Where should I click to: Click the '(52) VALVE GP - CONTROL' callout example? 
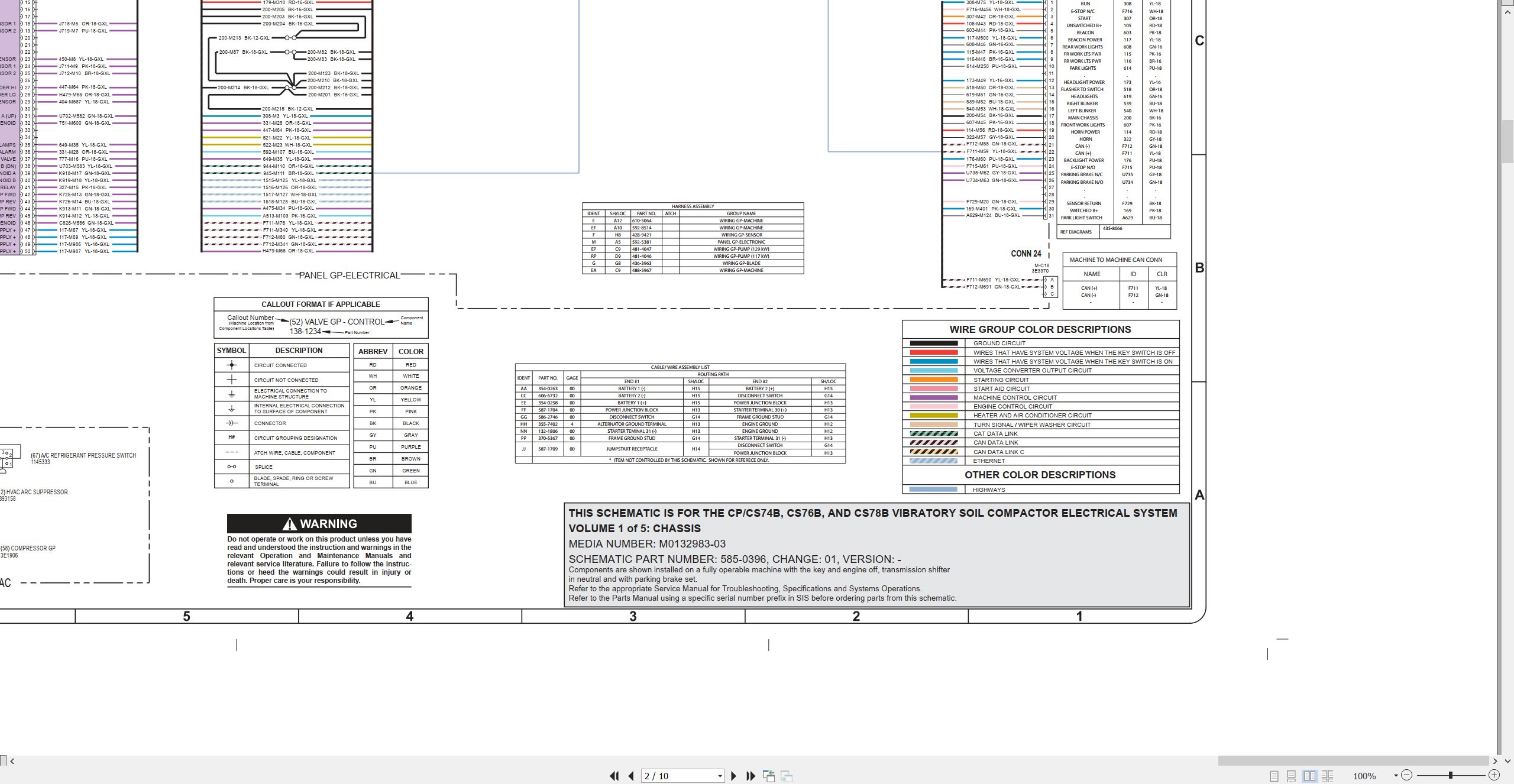click(337, 322)
